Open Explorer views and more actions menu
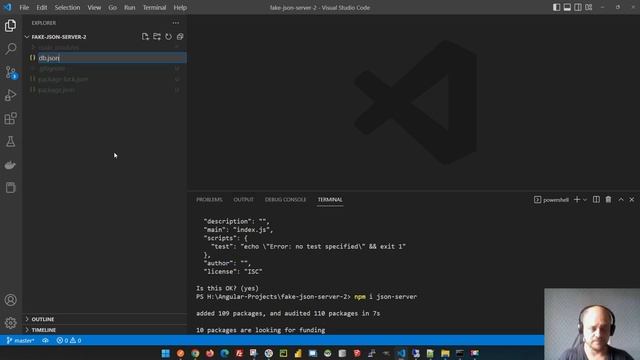Viewport: 640px width, 360px height. coord(176,23)
